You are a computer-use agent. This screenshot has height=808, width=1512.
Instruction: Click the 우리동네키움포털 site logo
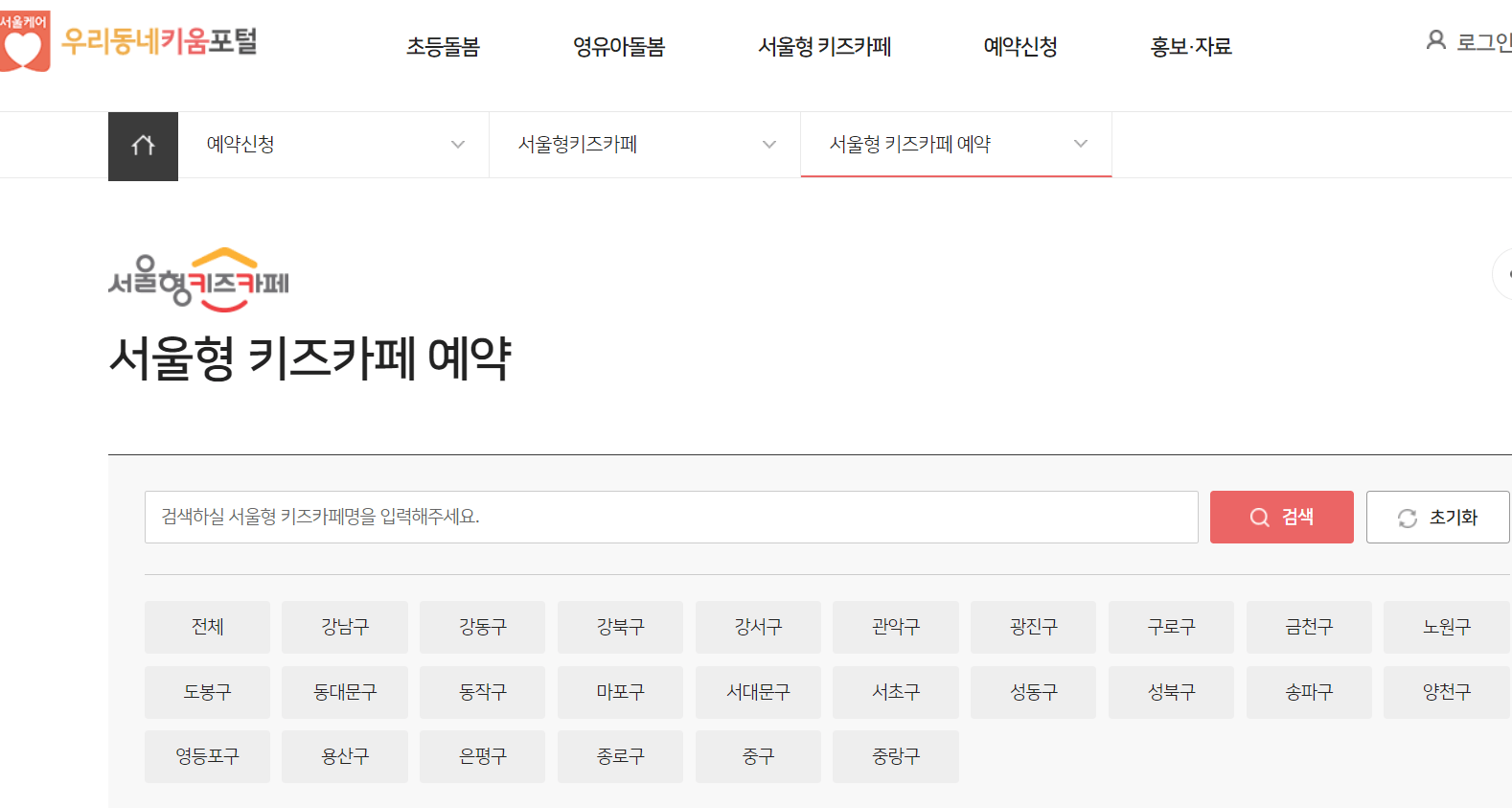[128, 41]
